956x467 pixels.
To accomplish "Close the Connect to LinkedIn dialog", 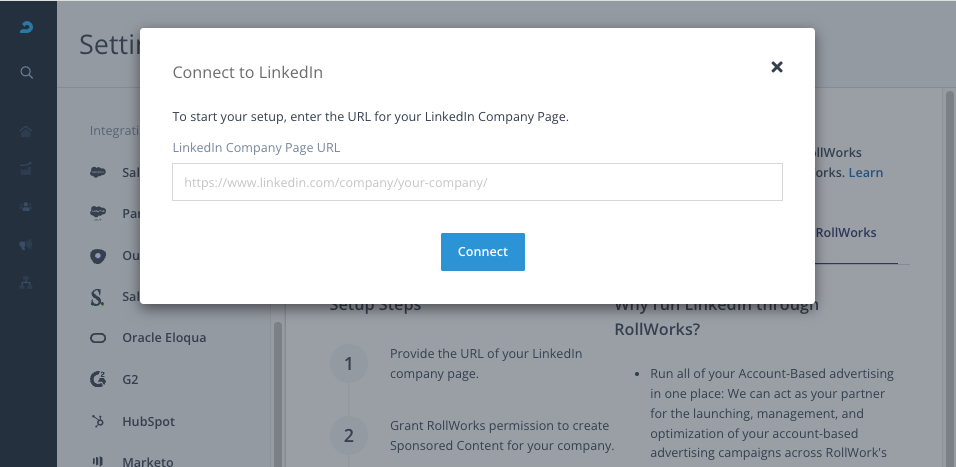I will (777, 67).
